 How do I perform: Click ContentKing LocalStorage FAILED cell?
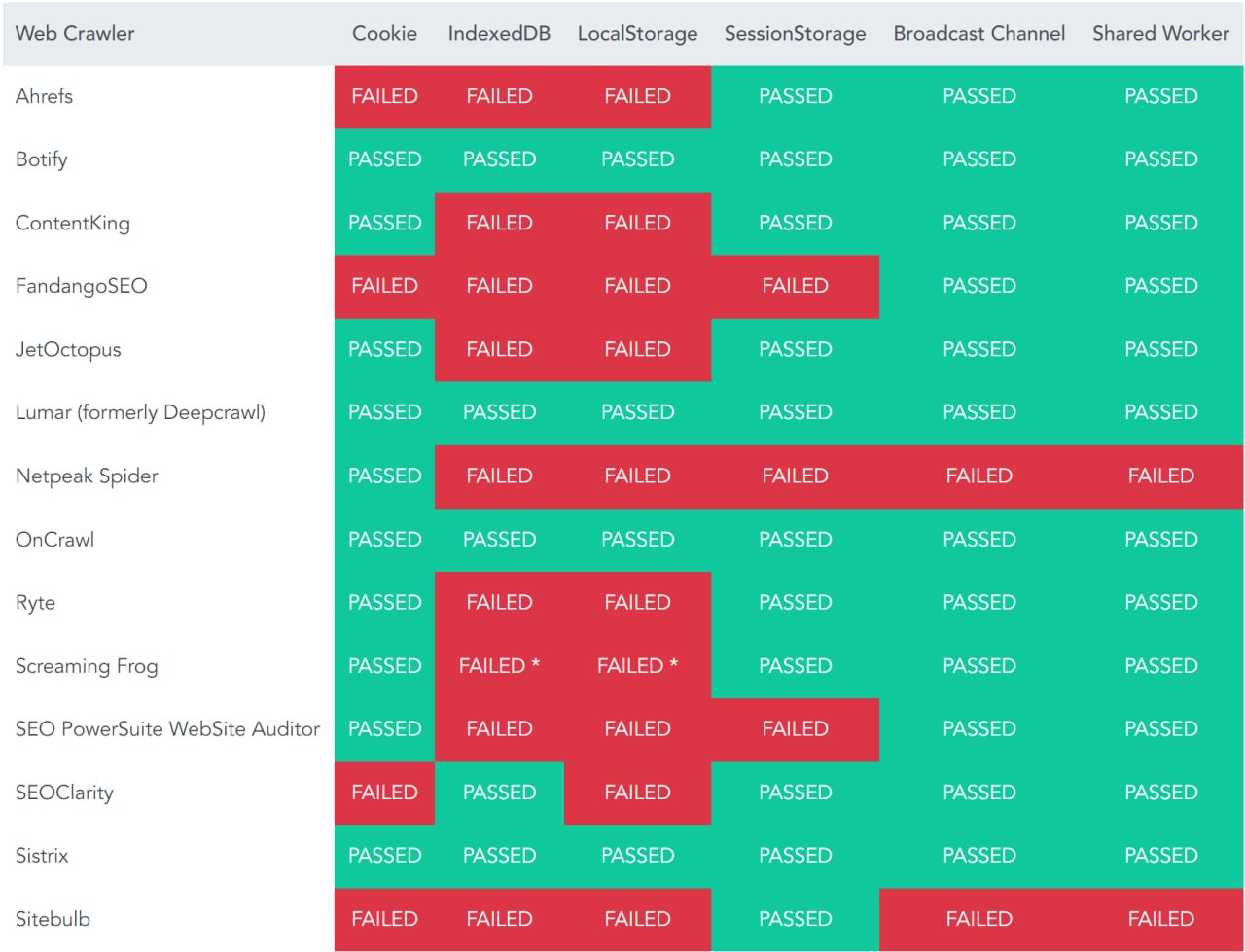click(637, 223)
